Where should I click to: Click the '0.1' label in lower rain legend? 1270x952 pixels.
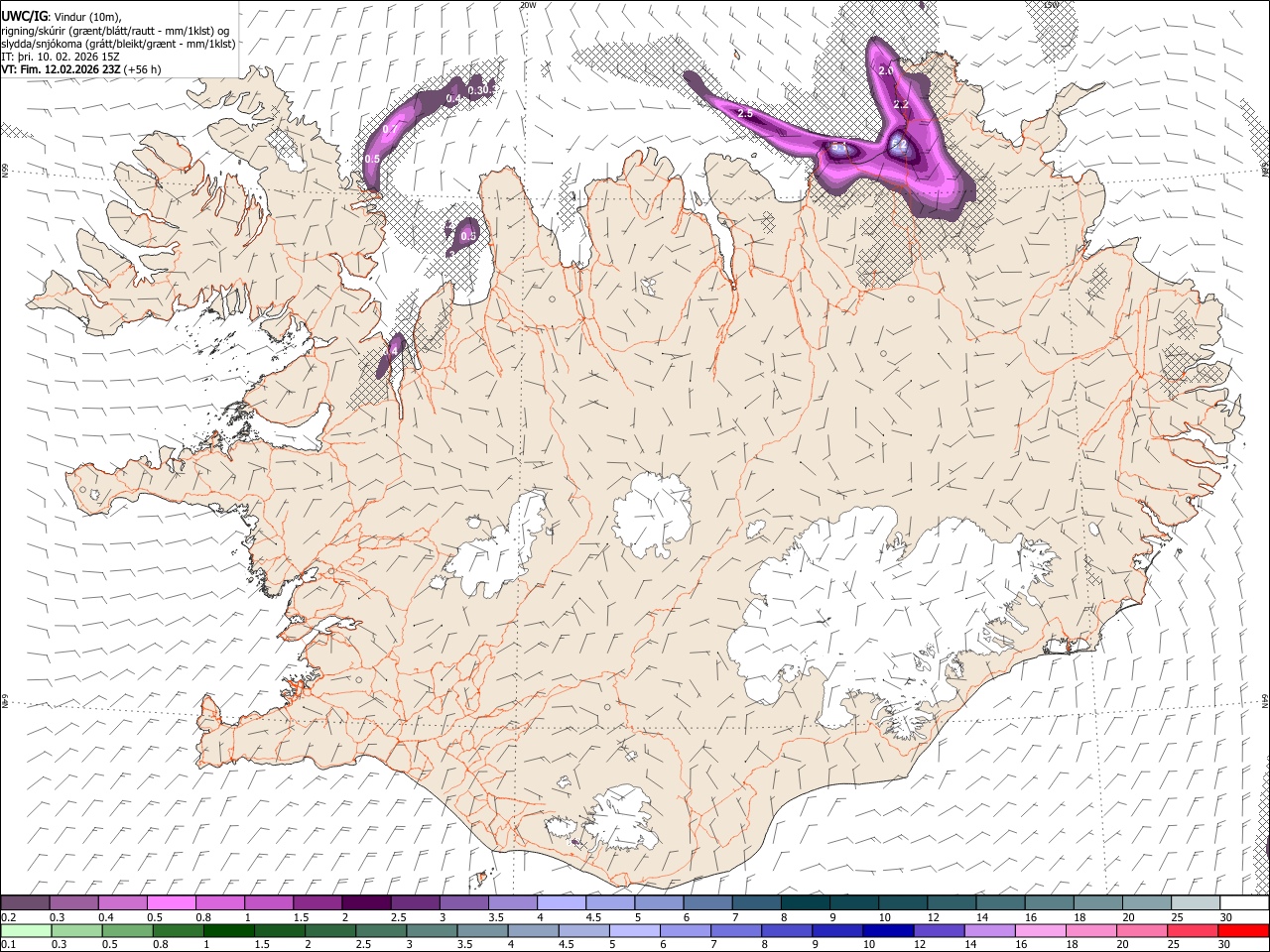click(x=8, y=945)
